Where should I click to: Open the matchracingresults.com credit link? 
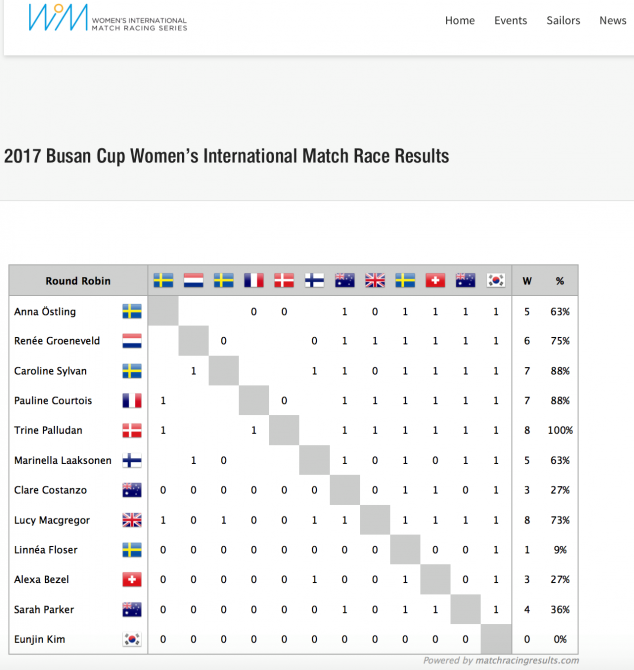point(501,660)
